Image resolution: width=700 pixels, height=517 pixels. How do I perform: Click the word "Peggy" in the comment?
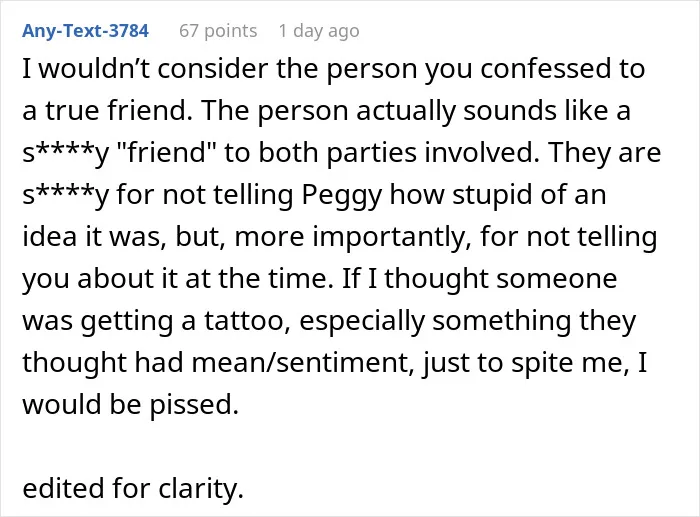342,196
